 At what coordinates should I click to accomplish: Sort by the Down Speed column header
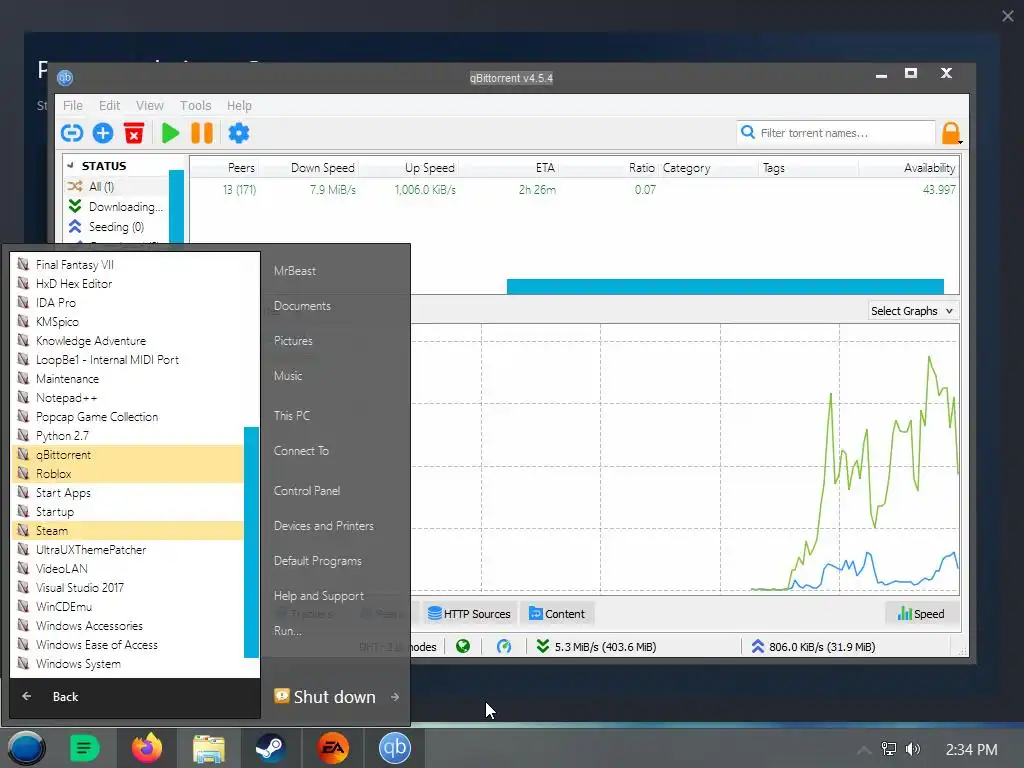click(323, 168)
